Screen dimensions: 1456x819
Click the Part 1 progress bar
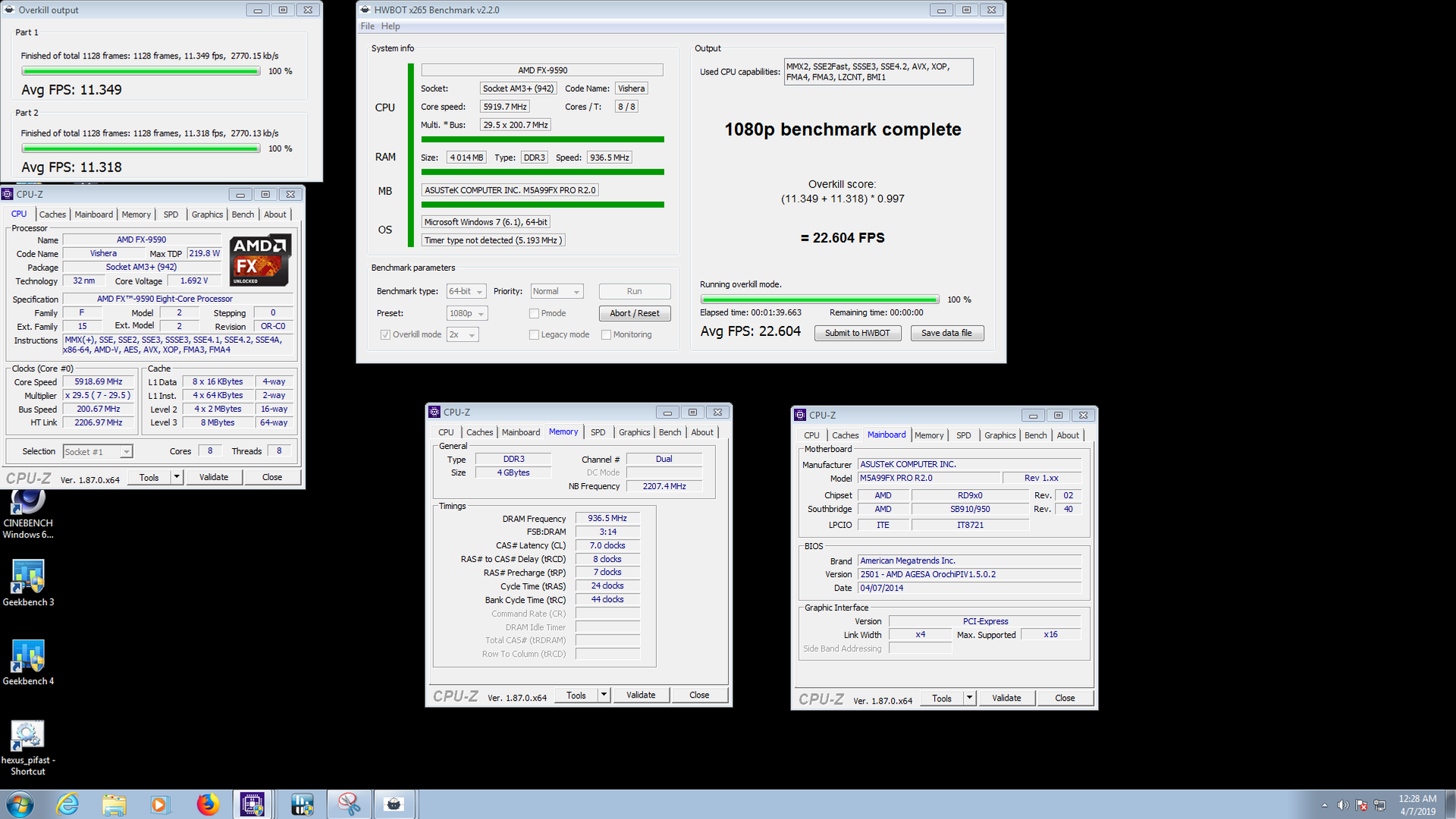(x=141, y=71)
